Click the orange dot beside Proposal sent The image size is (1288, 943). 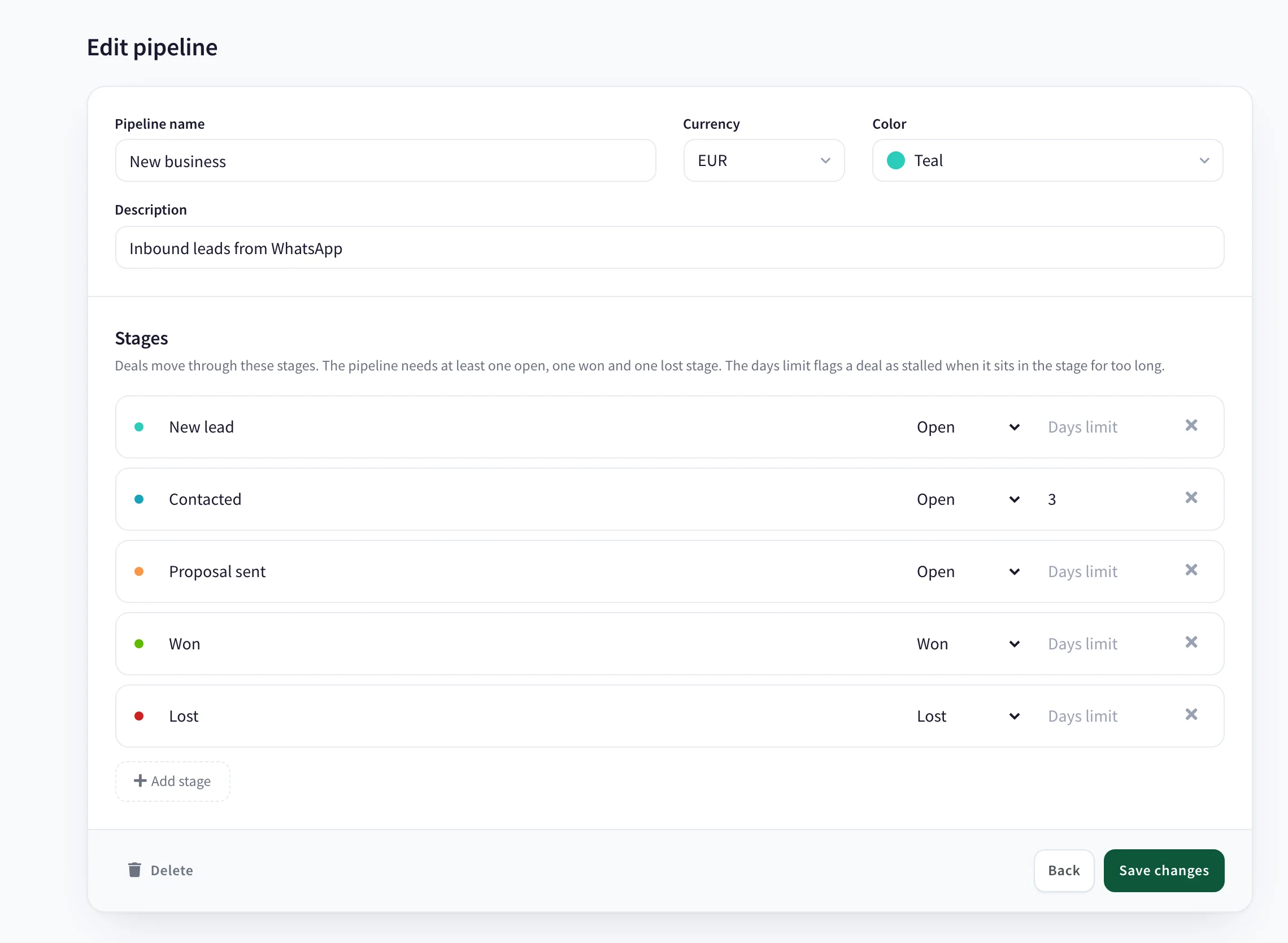point(139,571)
